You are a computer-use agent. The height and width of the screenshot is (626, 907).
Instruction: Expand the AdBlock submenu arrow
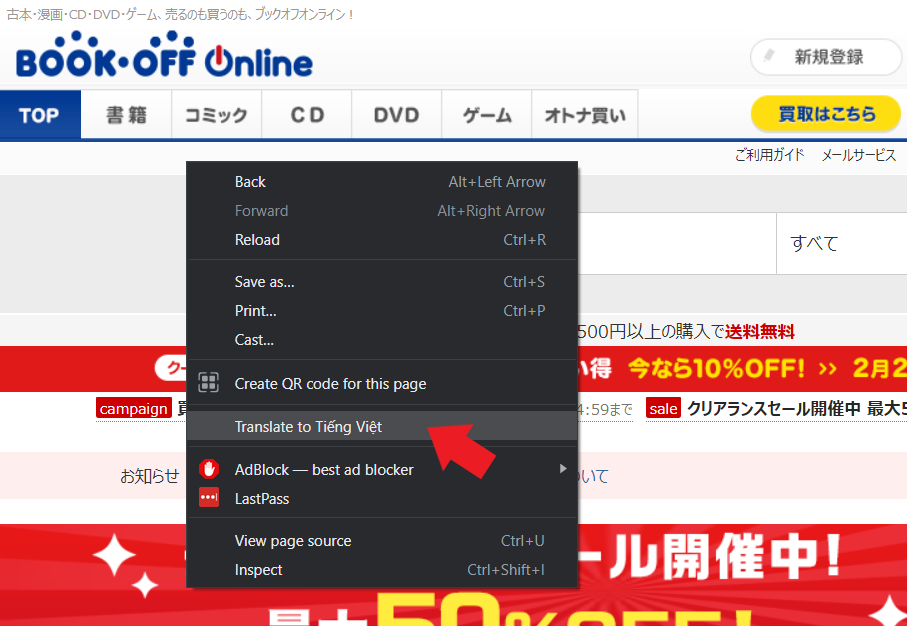coord(562,469)
